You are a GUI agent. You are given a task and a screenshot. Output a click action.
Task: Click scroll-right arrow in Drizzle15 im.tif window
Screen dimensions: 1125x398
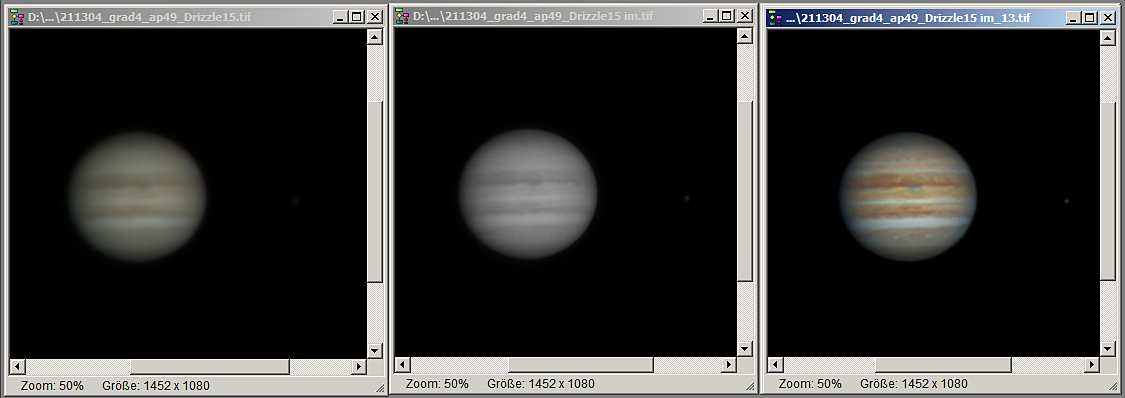(729, 364)
